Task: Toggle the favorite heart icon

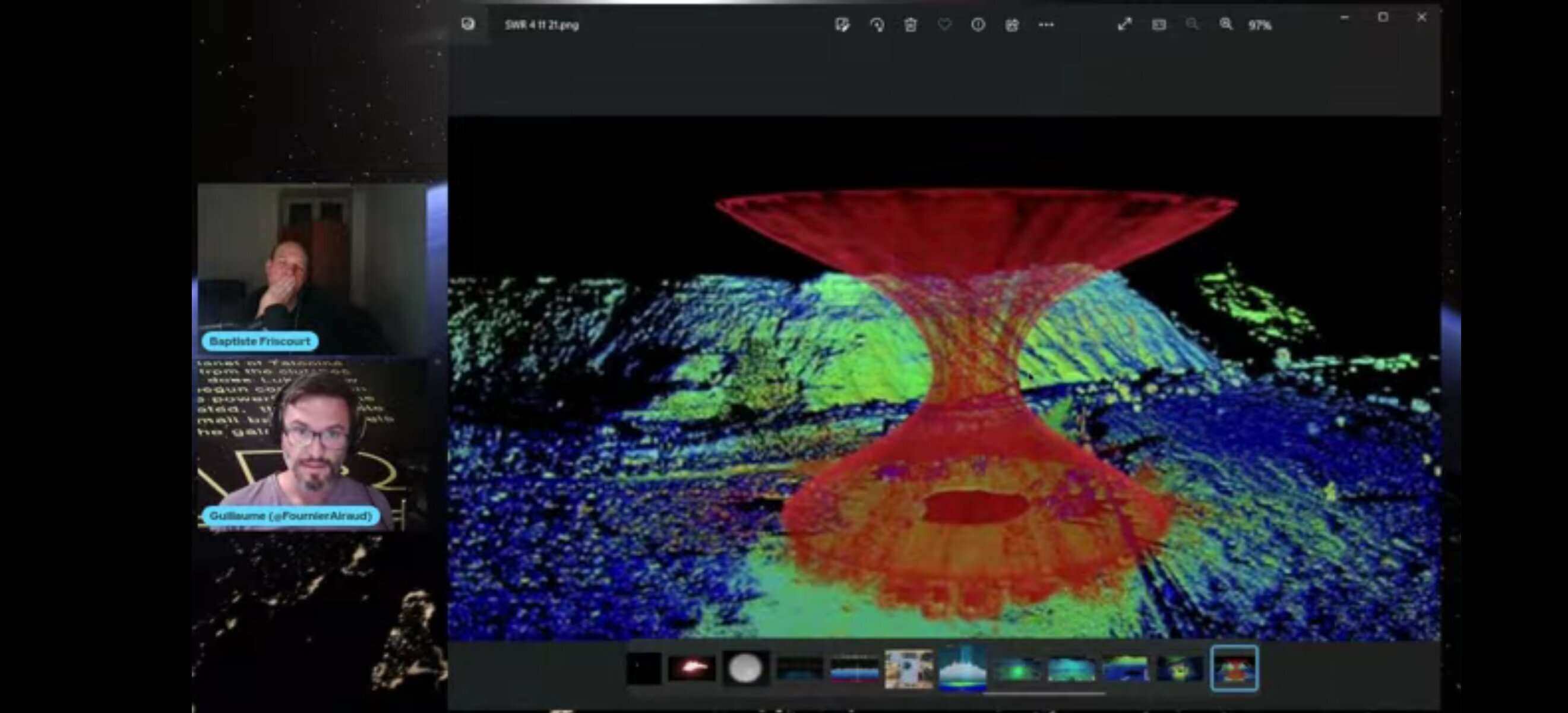Action: [944, 25]
